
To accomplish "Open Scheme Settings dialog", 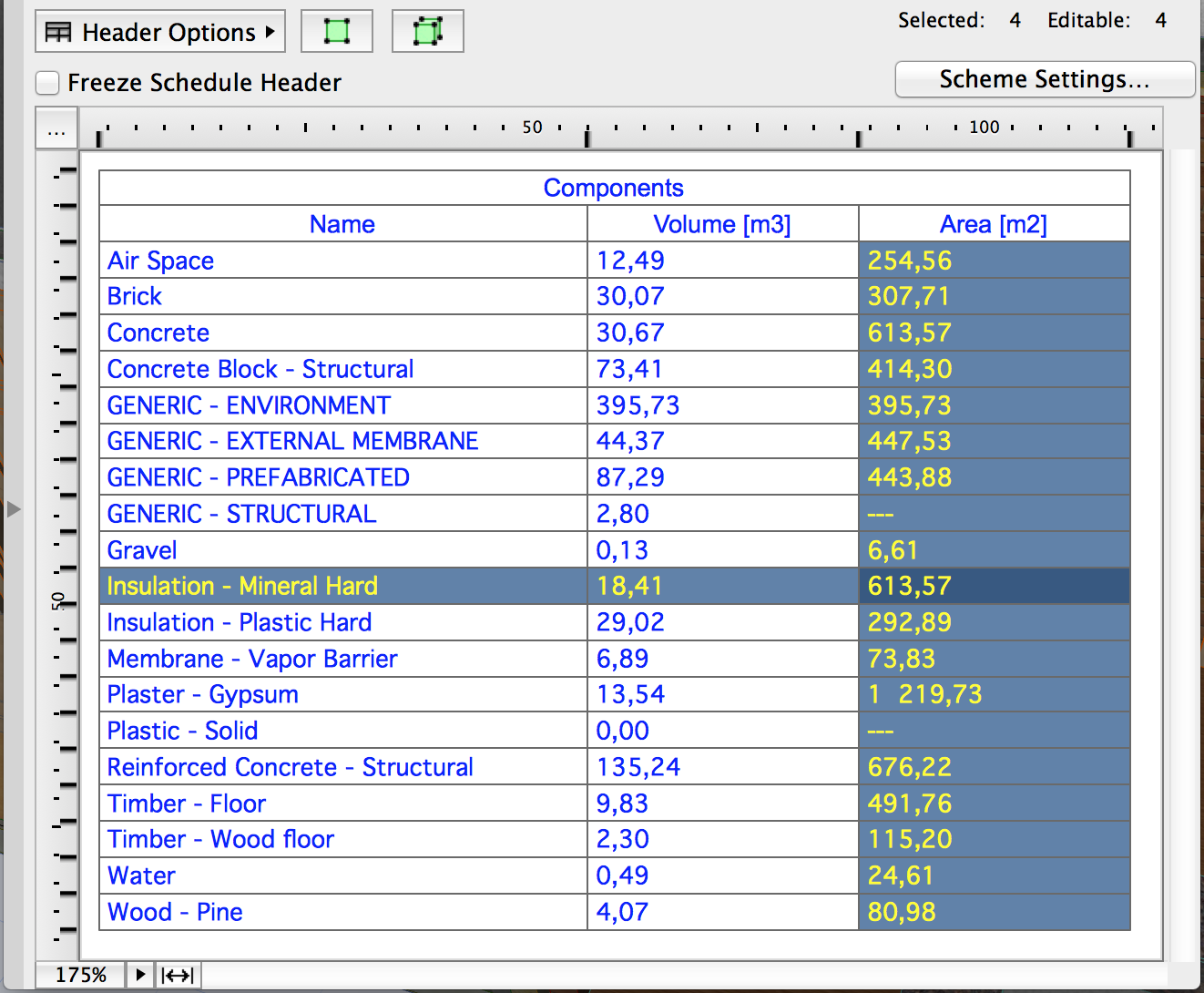I will 1044,79.
